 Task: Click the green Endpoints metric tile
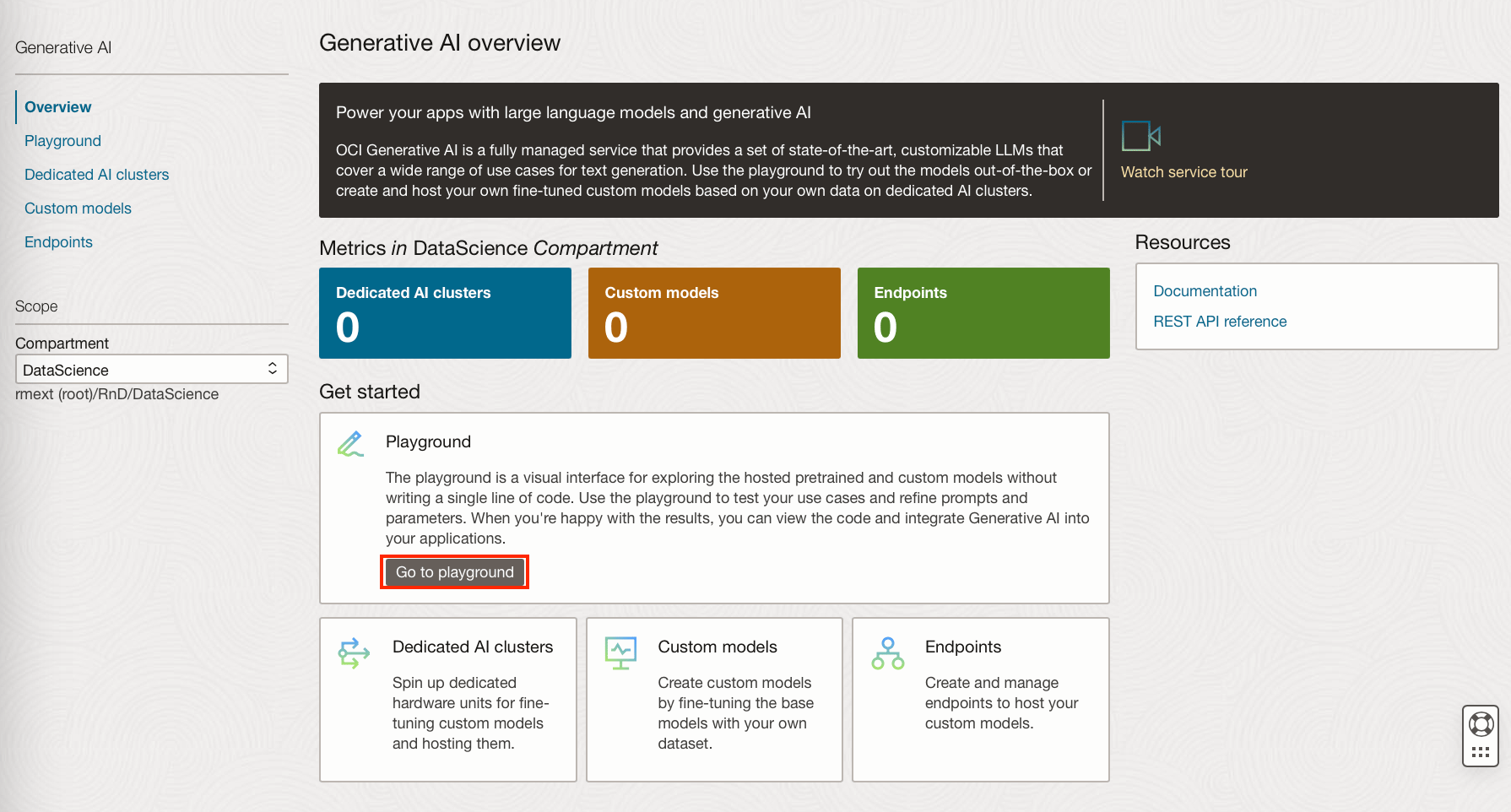983,312
